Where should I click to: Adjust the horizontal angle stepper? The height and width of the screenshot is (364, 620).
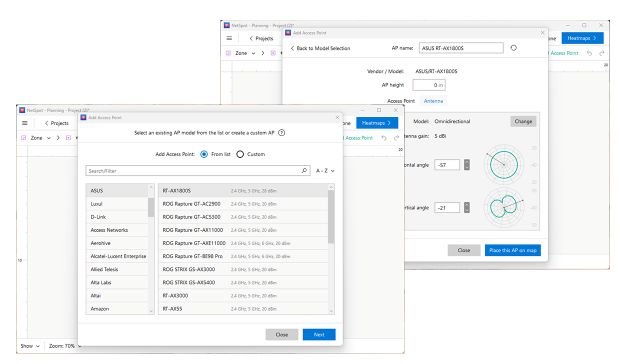pos(467,165)
